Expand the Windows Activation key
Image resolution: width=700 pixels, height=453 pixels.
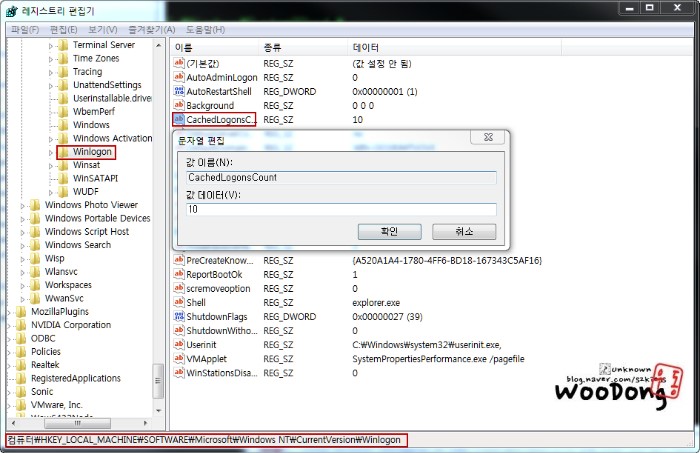click(50, 139)
